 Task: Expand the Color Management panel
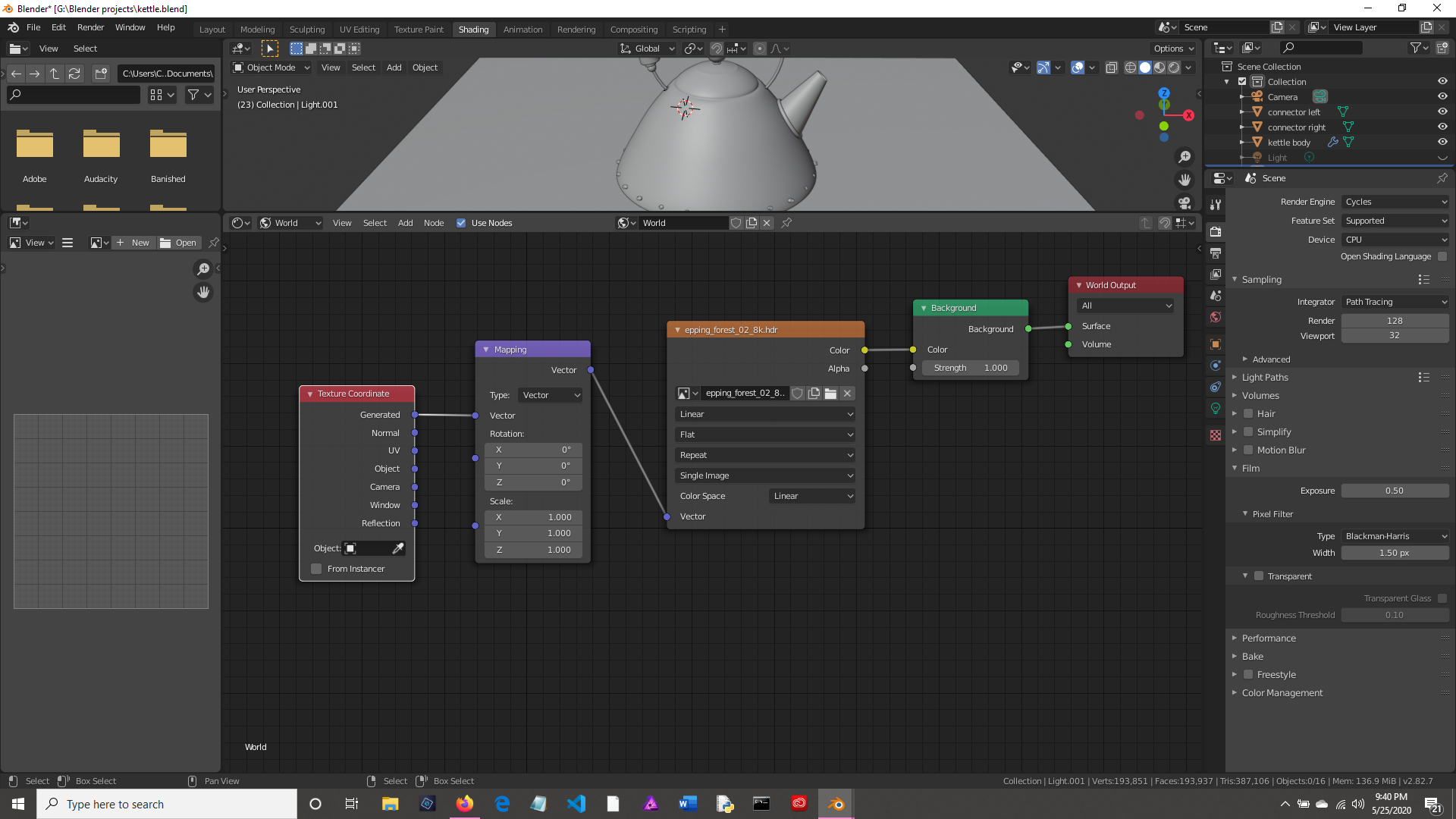[1282, 693]
